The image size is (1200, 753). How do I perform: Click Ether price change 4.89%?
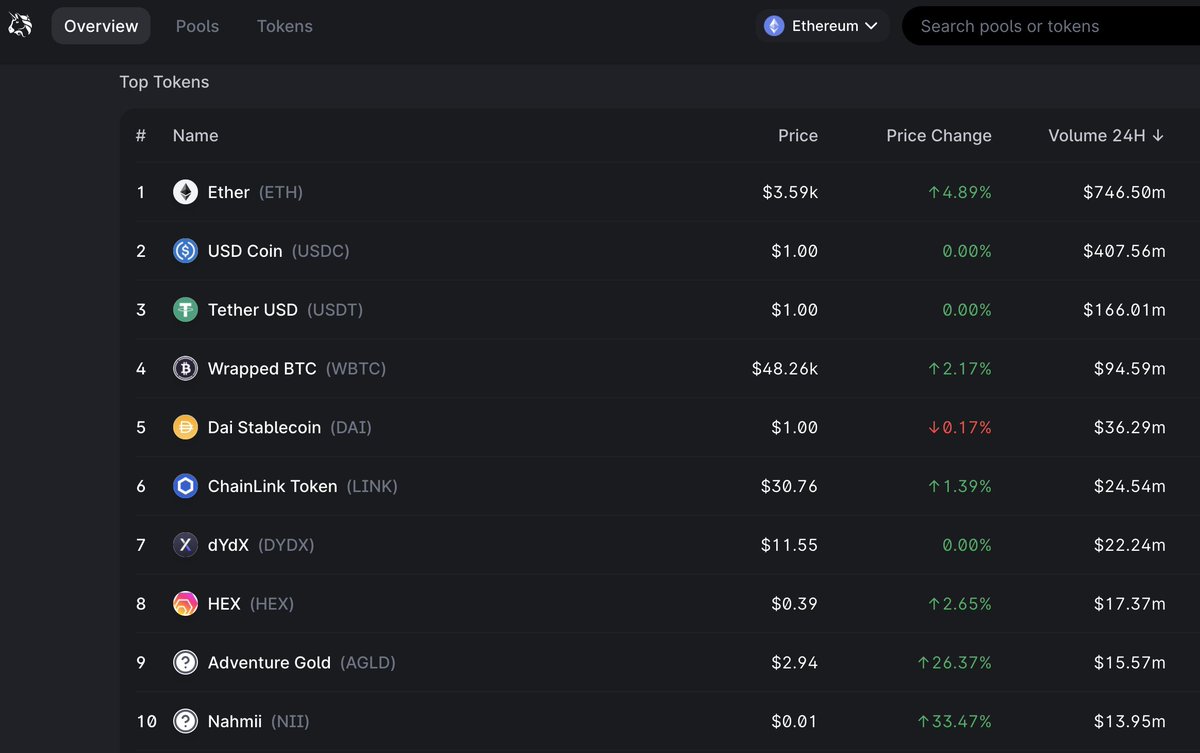(960, 192)
